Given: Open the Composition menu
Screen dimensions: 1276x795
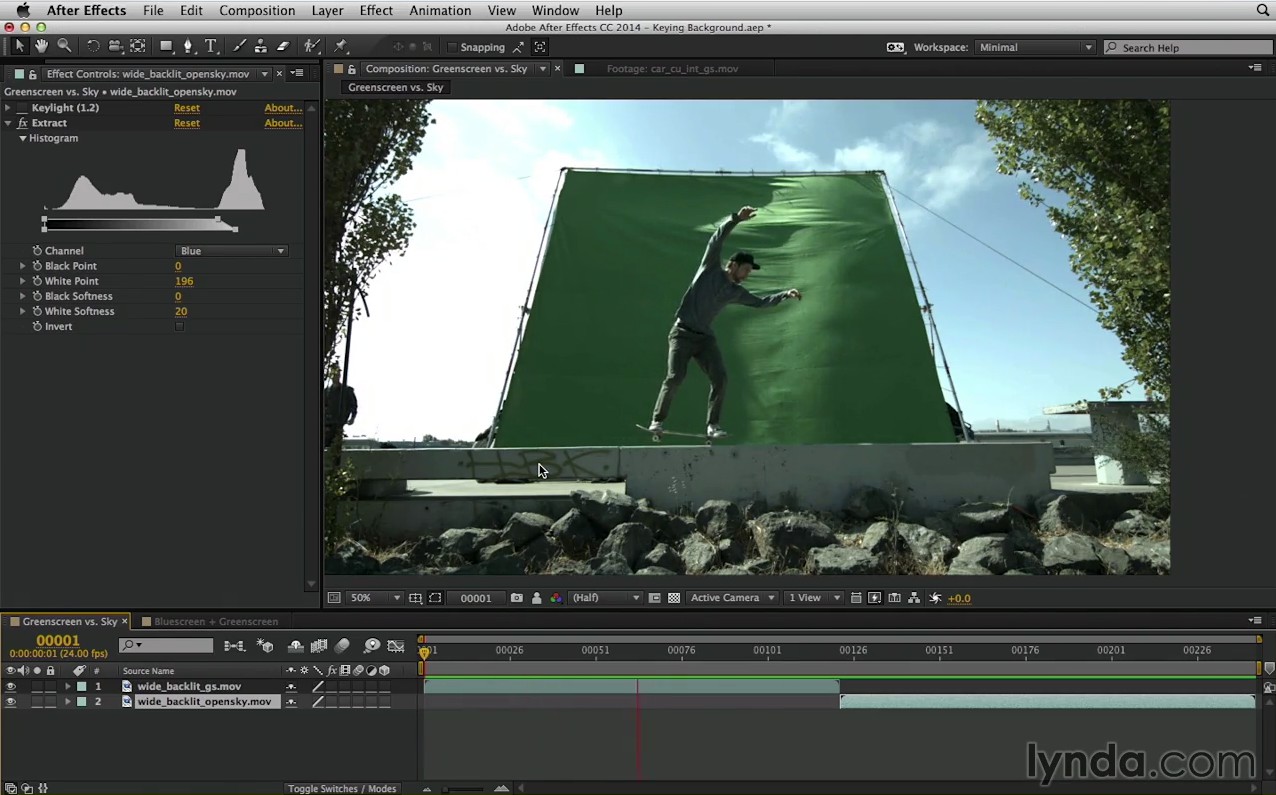Looking at the screenshot, I should [257, 10].
